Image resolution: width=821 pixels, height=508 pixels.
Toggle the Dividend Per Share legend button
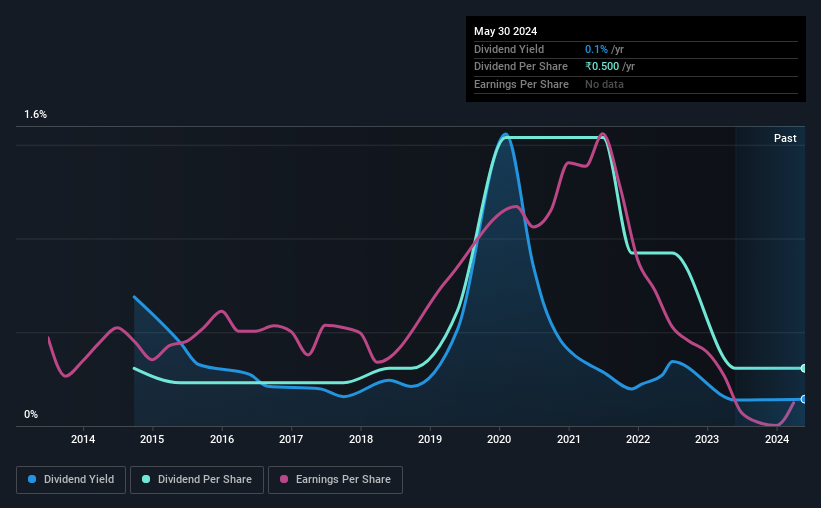[x=197, y=480]
